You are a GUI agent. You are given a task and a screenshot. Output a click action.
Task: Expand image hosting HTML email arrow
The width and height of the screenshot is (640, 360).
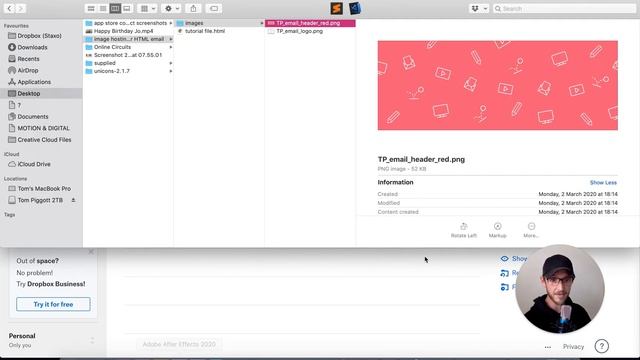[171, 39]
